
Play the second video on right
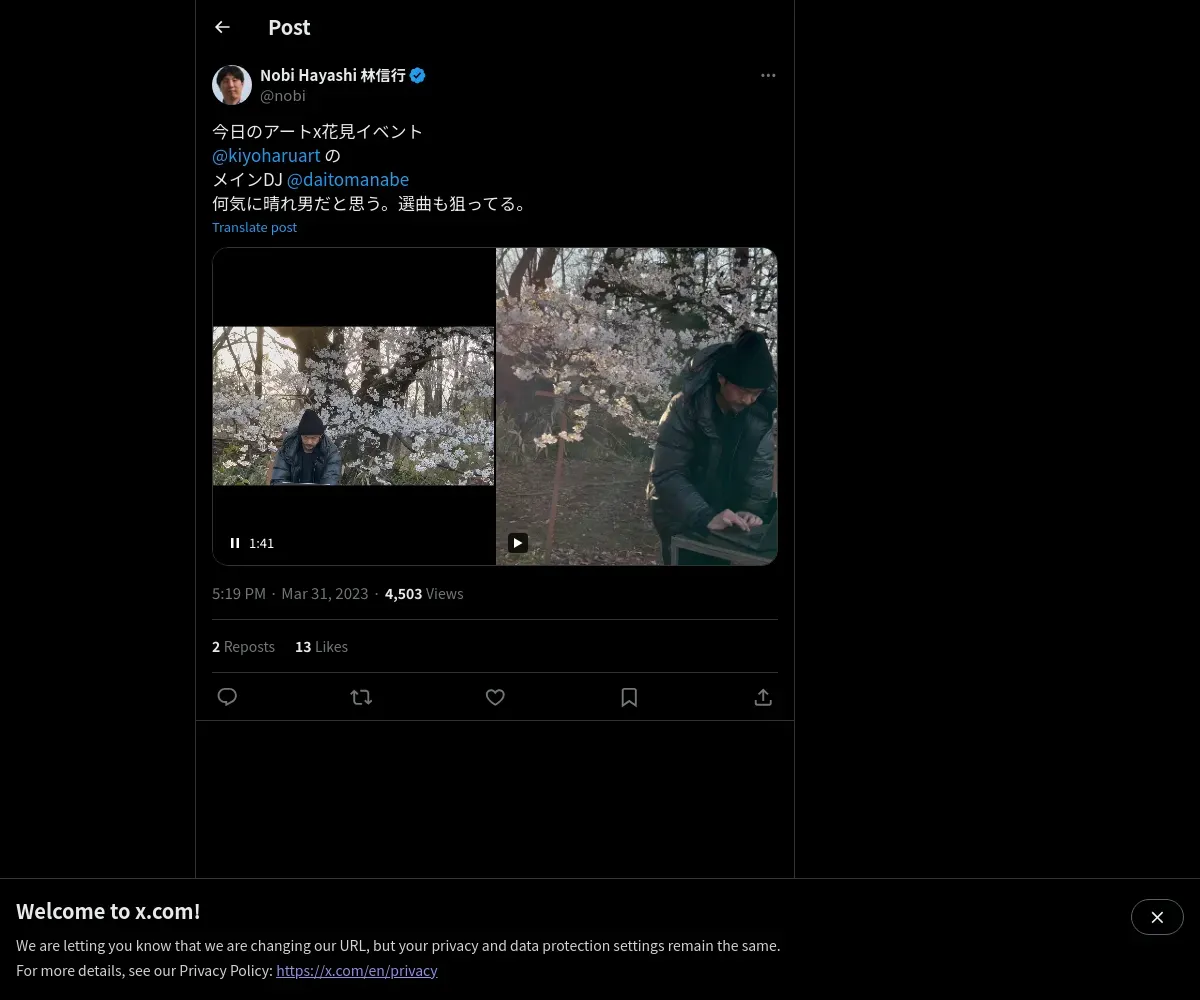tap(518, 543)
